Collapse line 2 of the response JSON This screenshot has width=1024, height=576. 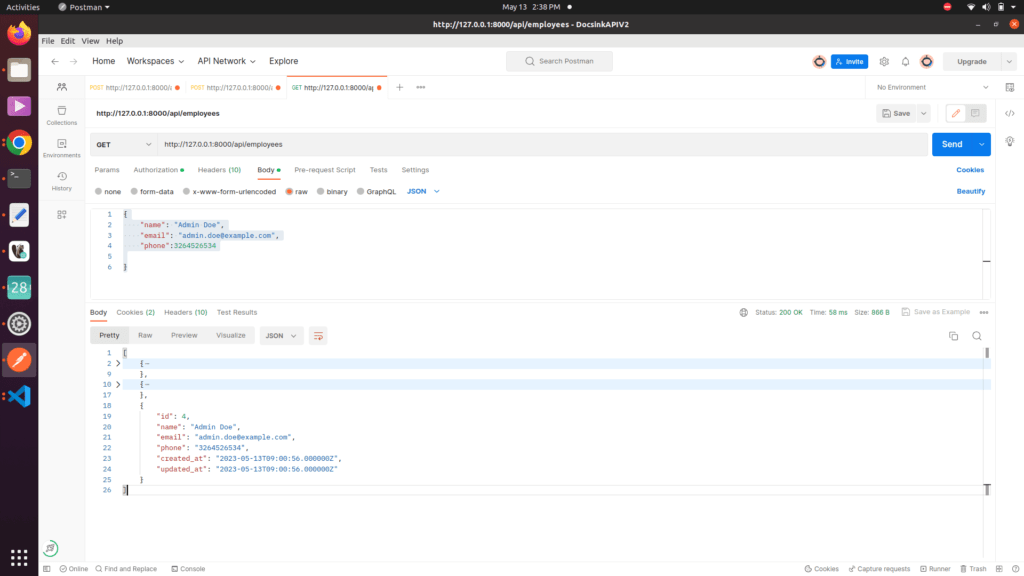click(x=118, y=361)
